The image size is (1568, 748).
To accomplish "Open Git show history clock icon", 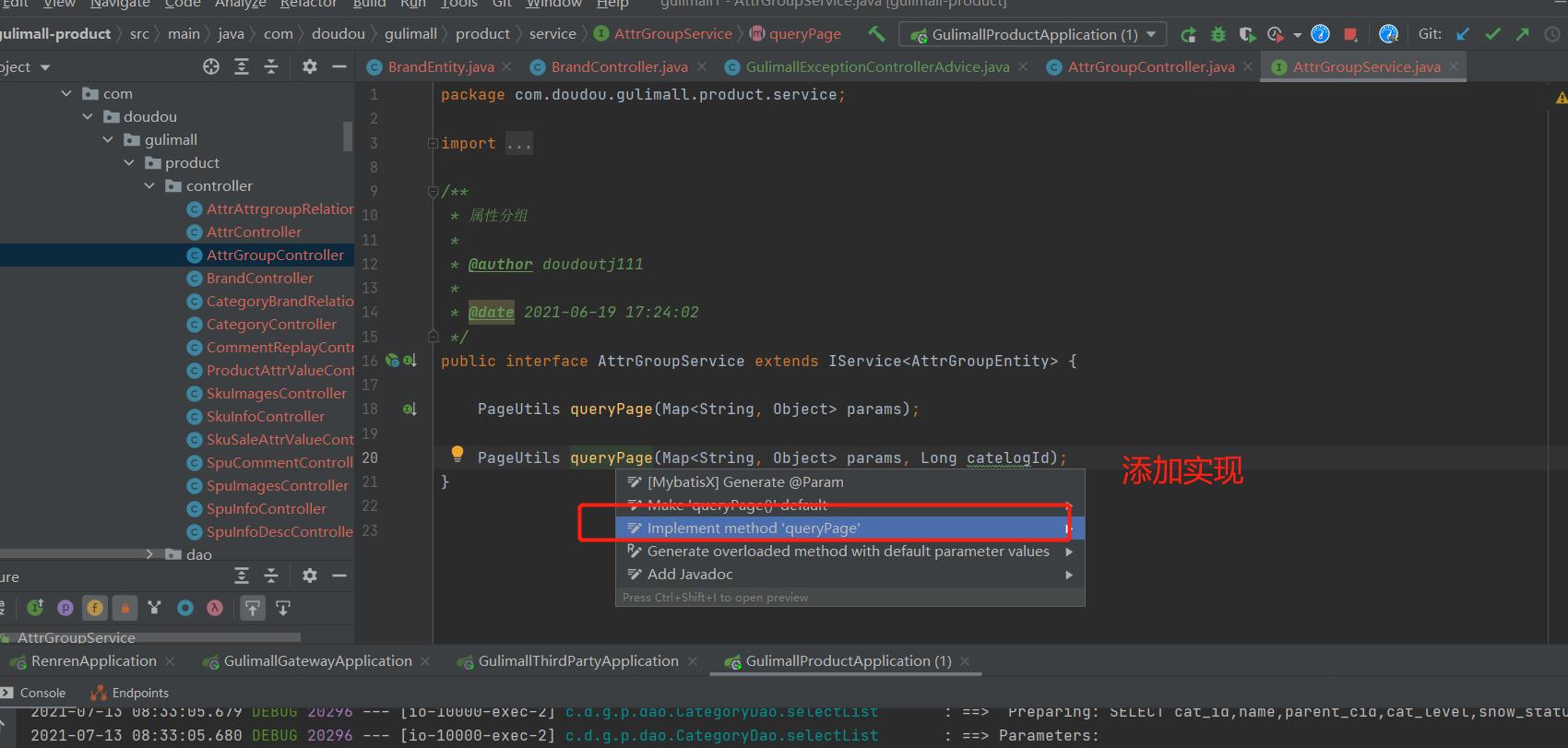I will [1552, 34].
